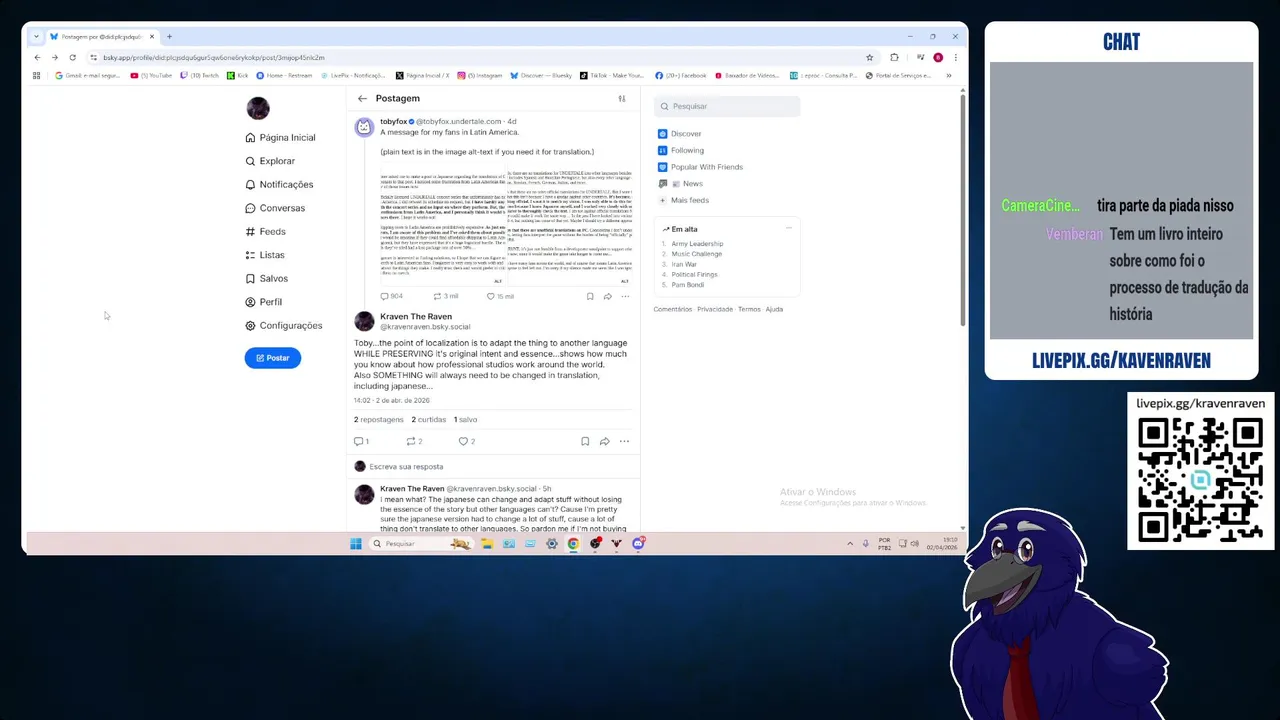This screenshot has height=720, width=1280.
Task: Open the three-dot menu on Kraven's post
Action: coord(624,441)
